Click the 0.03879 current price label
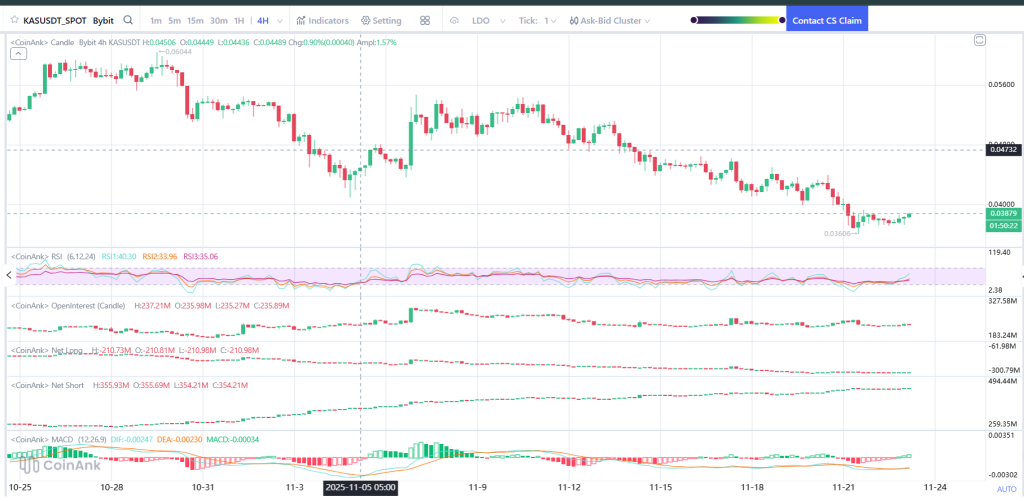Viewport: 1024px width, 501px height. point(1003,214)
